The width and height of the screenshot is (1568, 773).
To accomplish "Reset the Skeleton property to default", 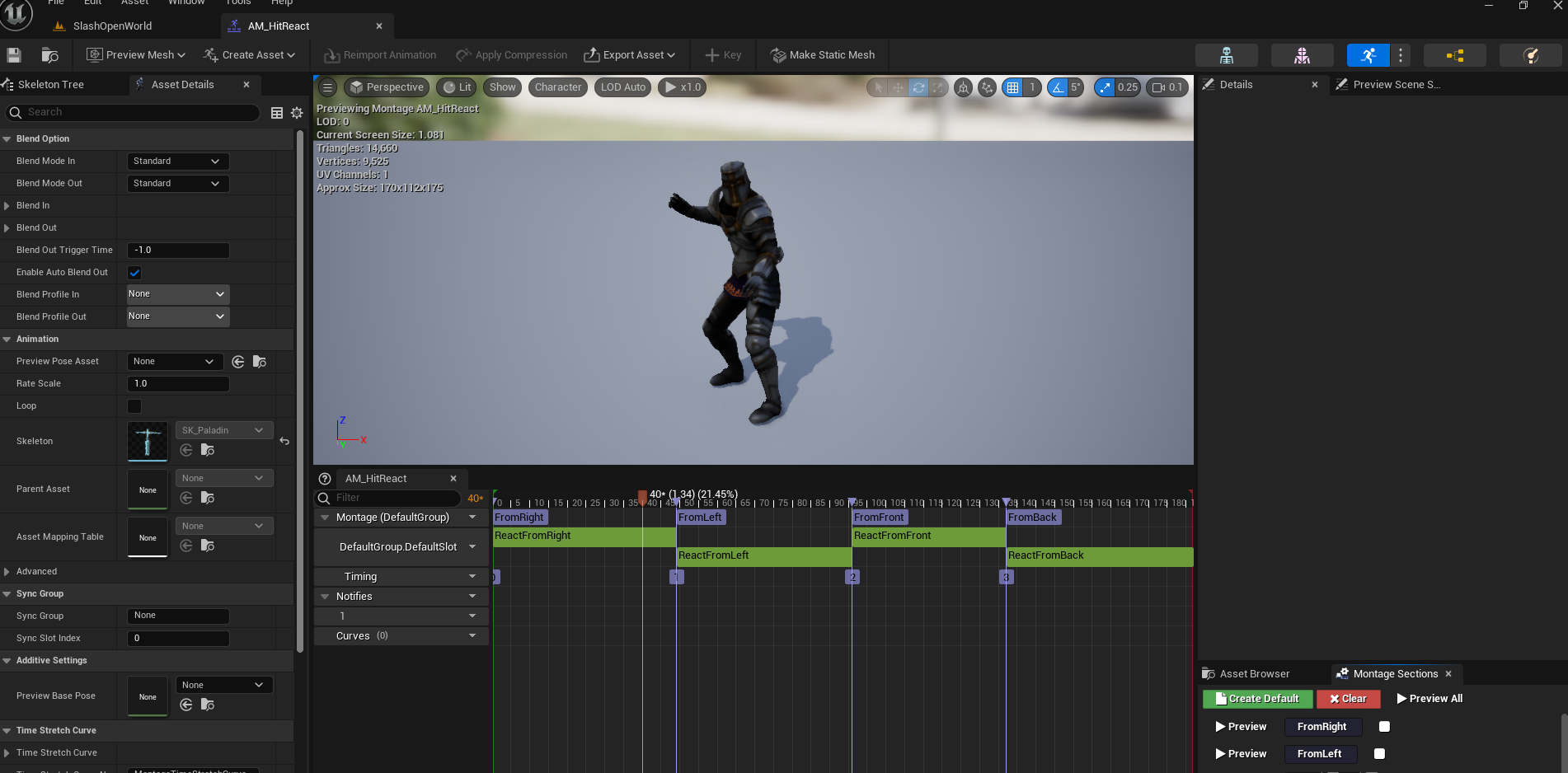I will pos(284,442).
